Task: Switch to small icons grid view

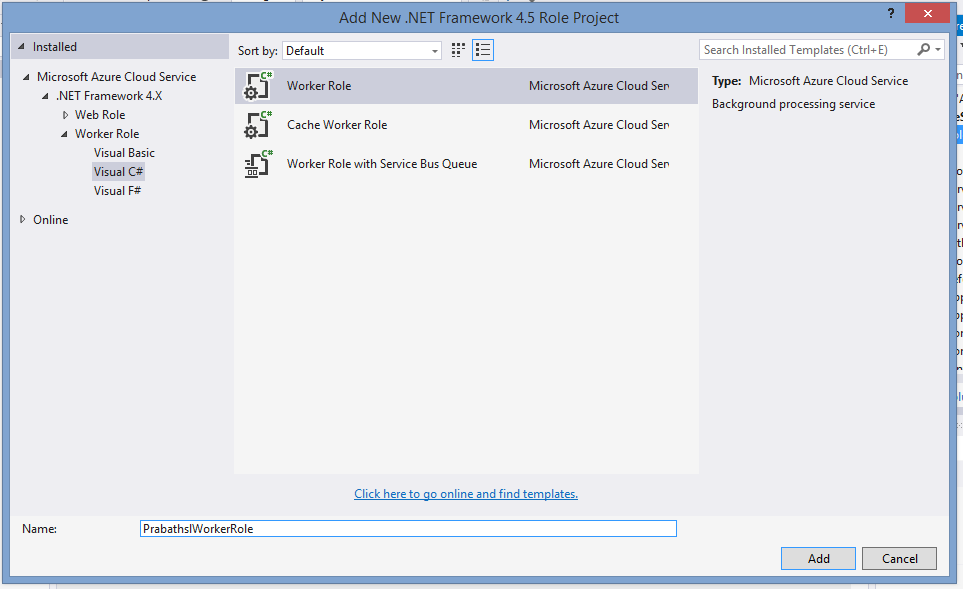Action: click(458, 50)
